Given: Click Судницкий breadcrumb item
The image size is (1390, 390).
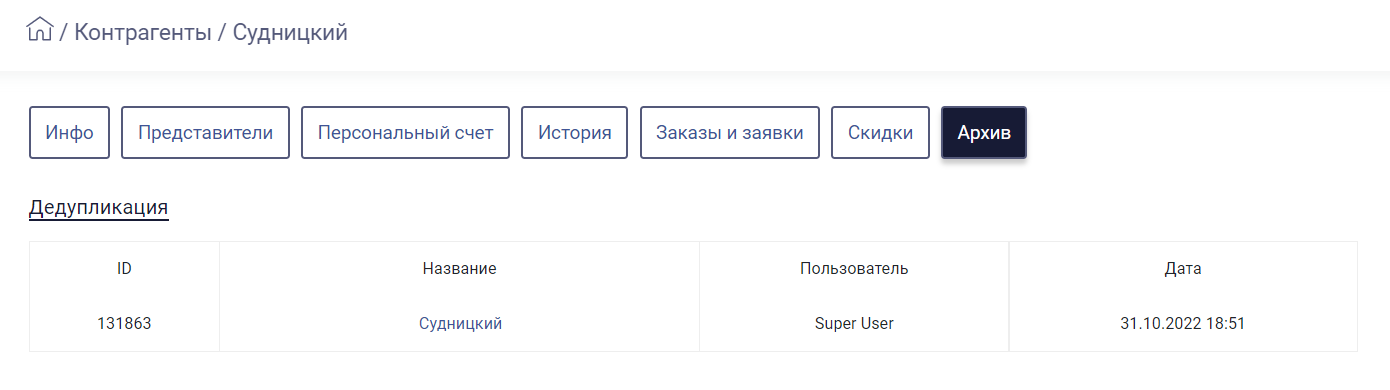Looking at the screenshot, I should 290,32.
